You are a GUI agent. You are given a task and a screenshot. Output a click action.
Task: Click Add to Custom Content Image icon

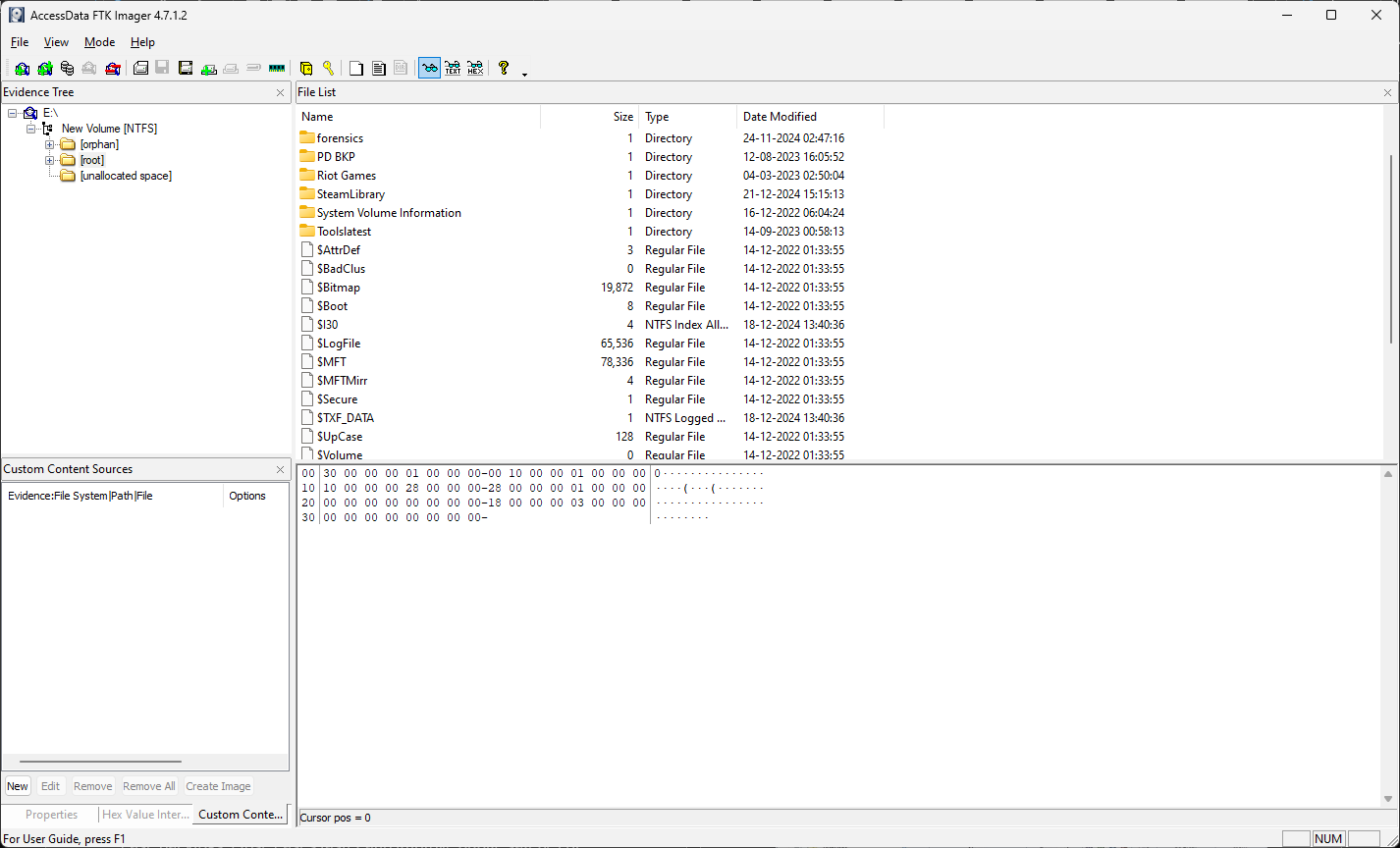click(208, 69)
